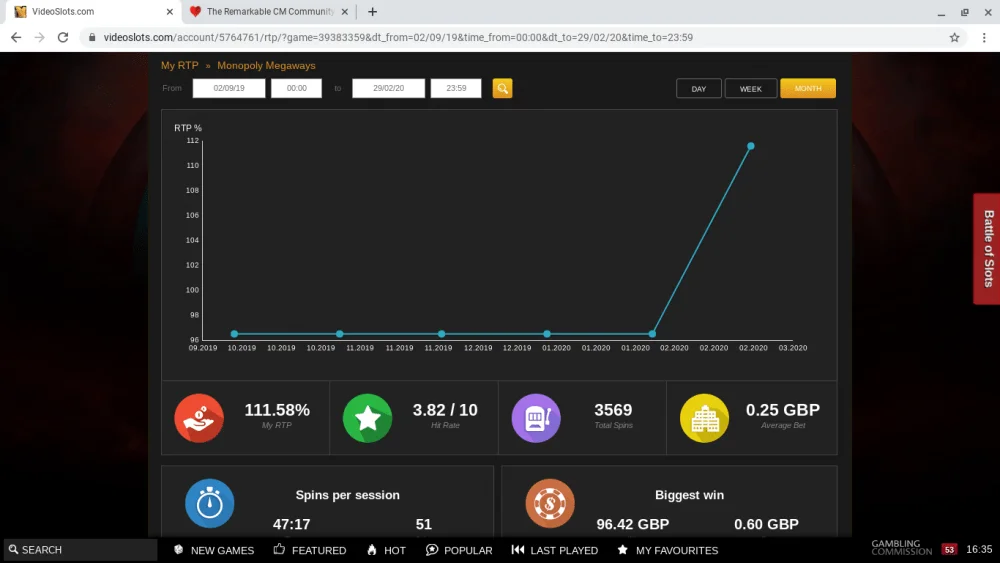The width and height of the screenshot is (1000, 563).
Task: Click the From time field 00:00
Action: (297, 88)
